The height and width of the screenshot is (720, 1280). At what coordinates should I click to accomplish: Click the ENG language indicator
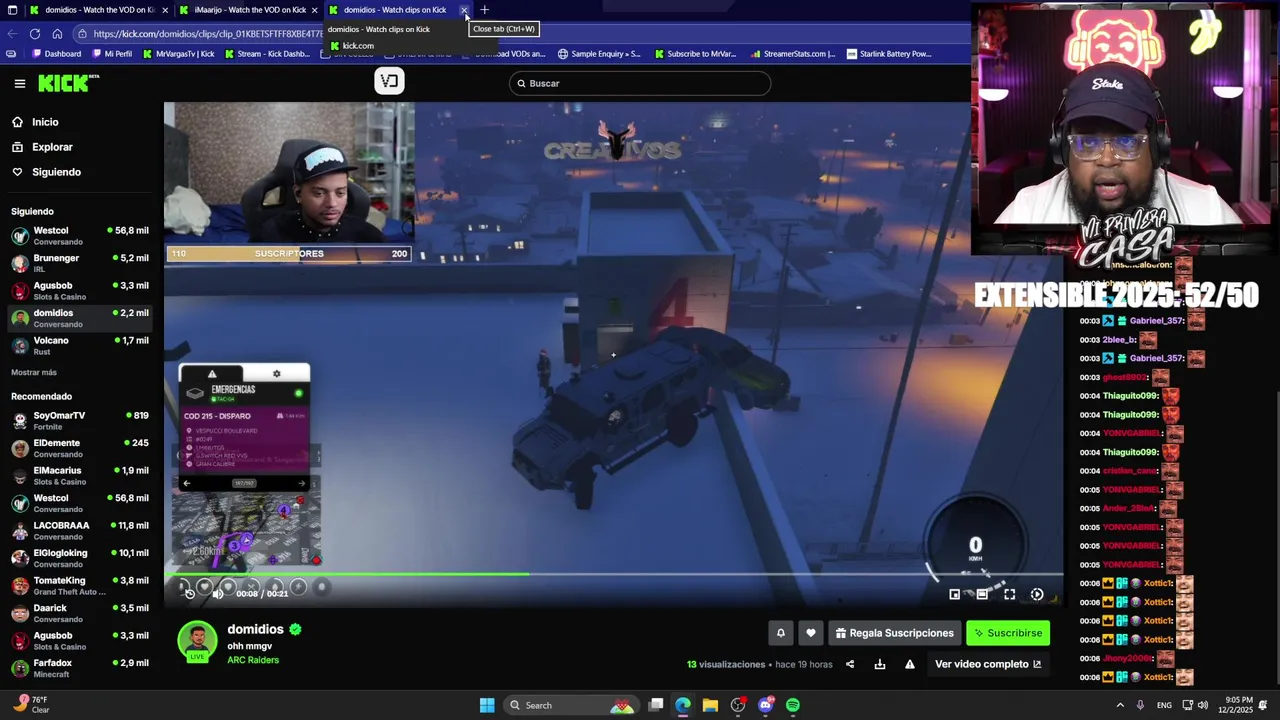point(1164,705)
